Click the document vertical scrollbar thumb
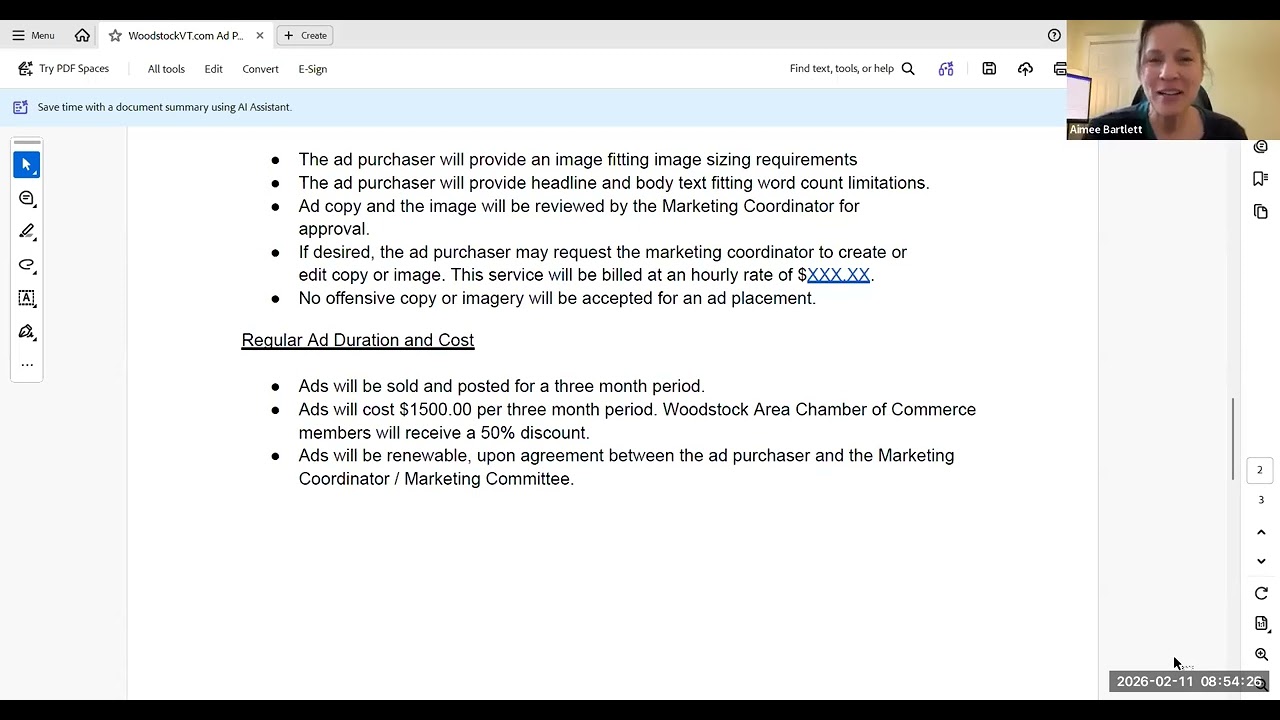1280x720 pixels. [x=1233, y=438]
